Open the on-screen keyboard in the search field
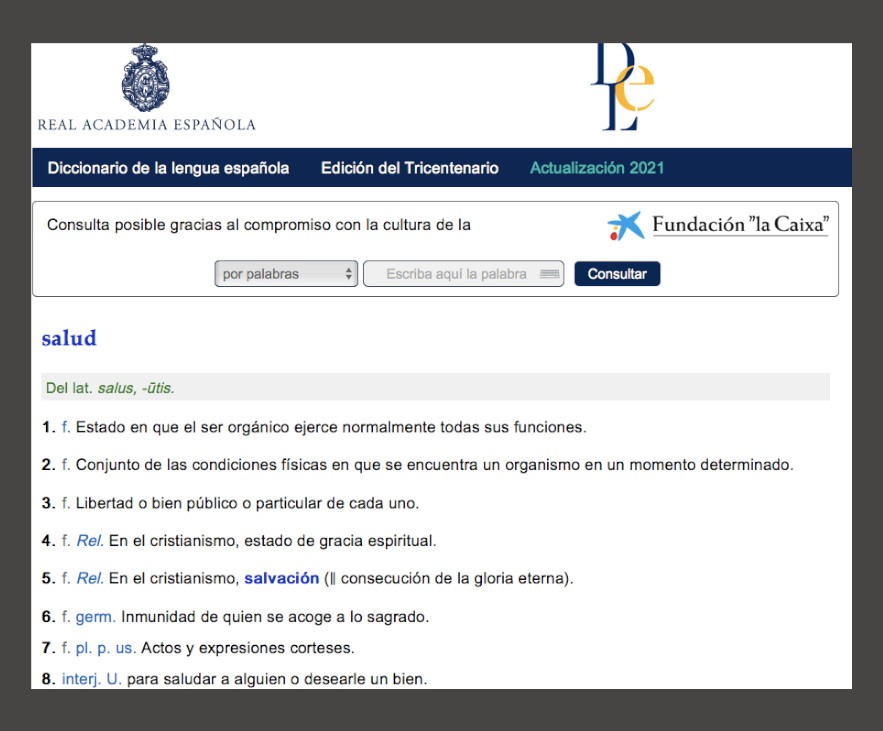The height and width of the screenshot is (731, 883). (550, 273)
